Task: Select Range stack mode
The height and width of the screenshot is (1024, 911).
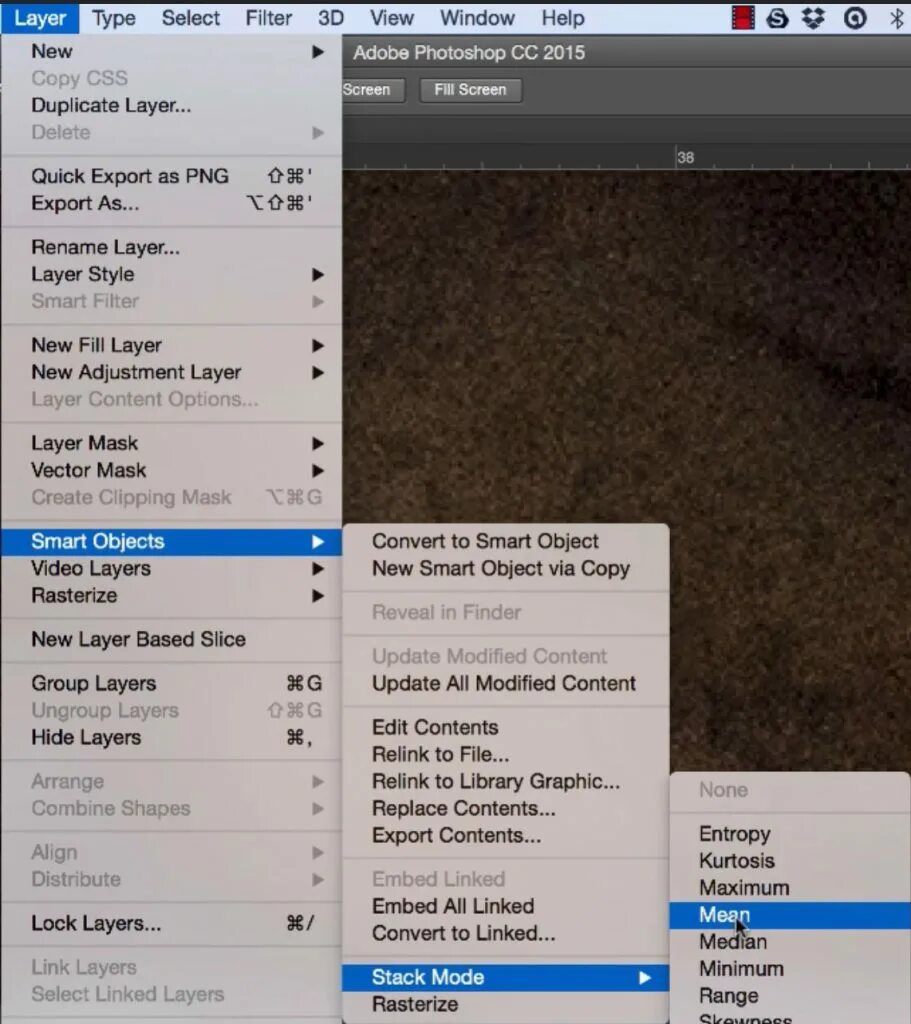Action: [790, 996]
